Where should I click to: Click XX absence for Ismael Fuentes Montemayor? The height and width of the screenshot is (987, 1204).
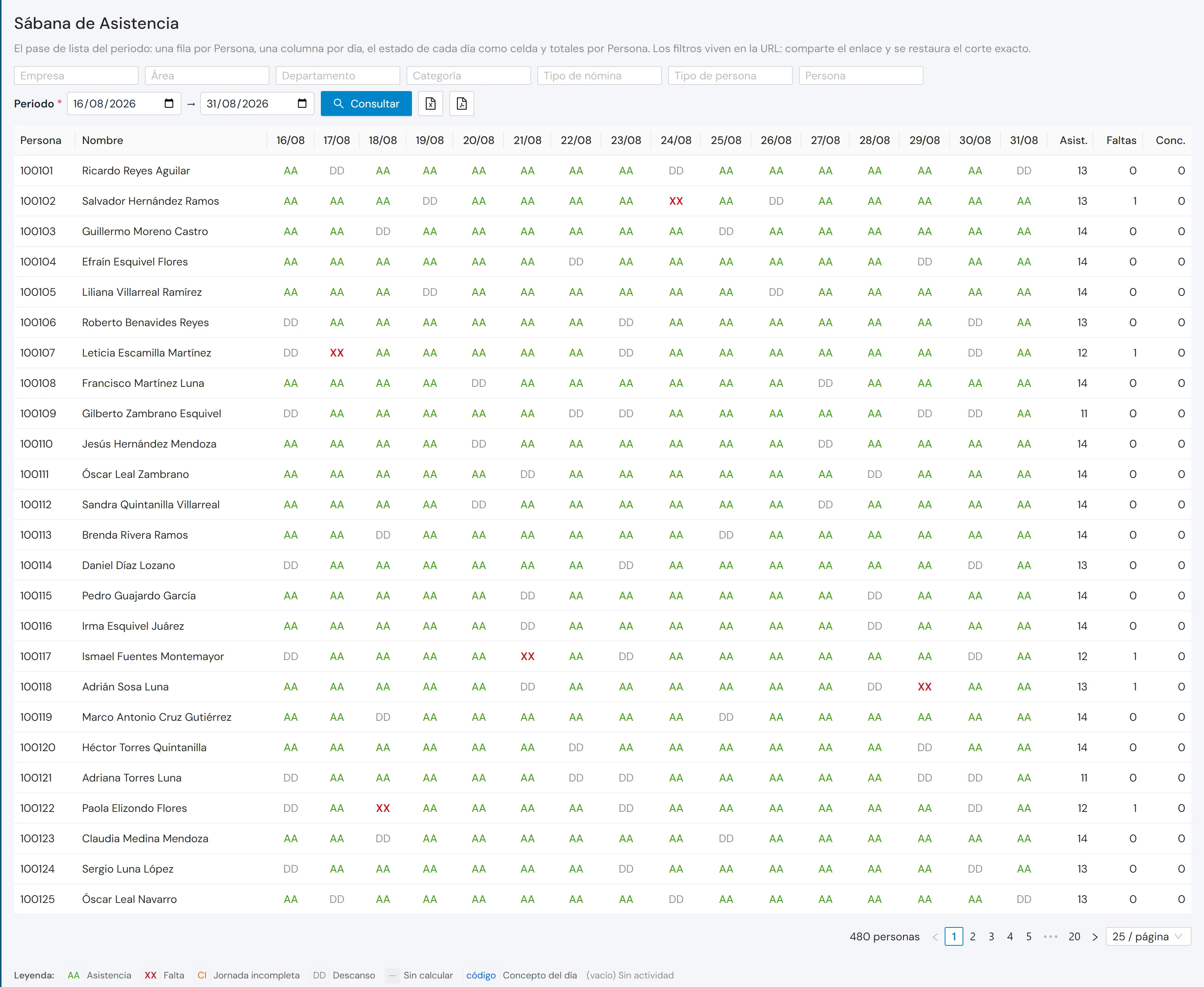527,657
